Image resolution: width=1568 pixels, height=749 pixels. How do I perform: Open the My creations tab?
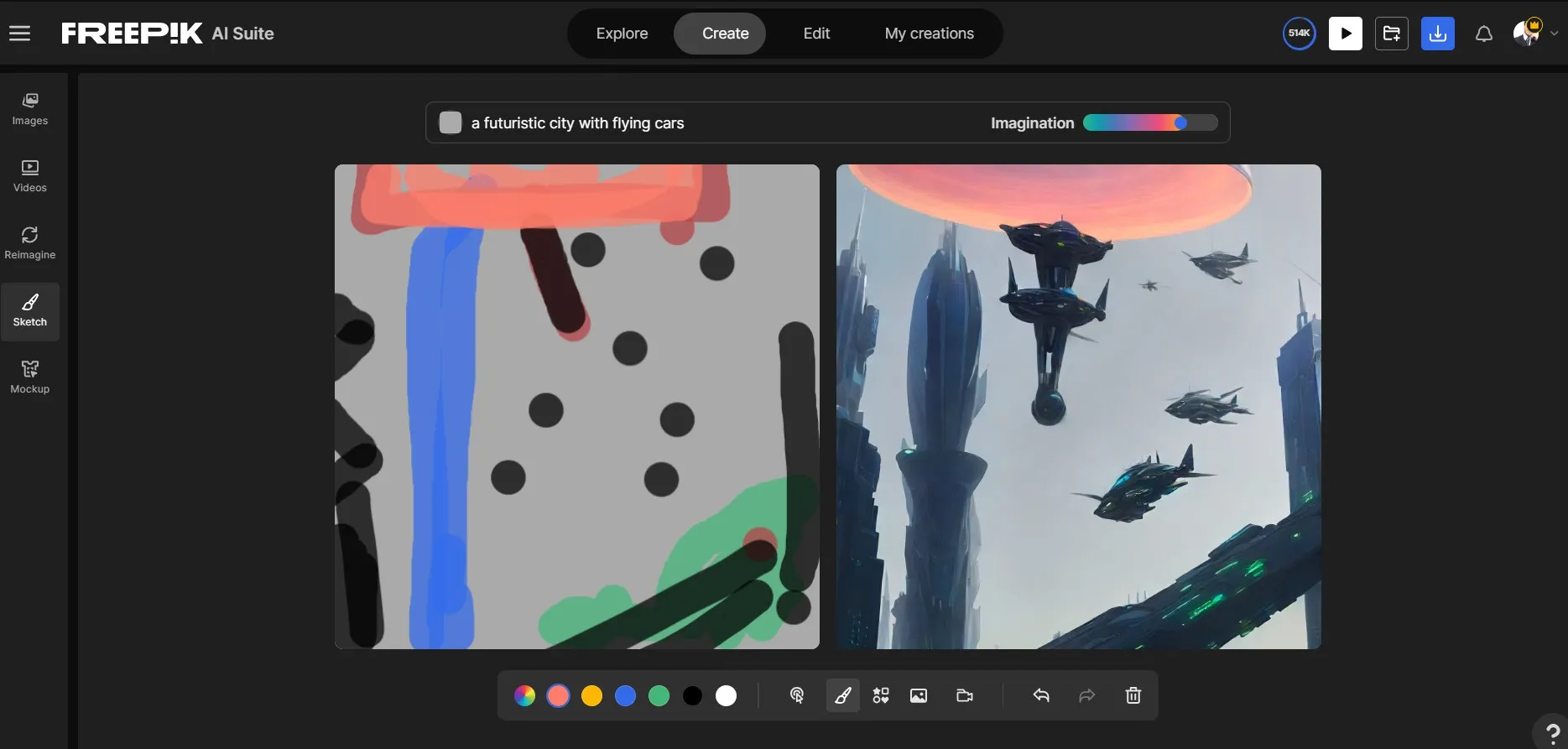pyautogui.click(x=929, y=34)
